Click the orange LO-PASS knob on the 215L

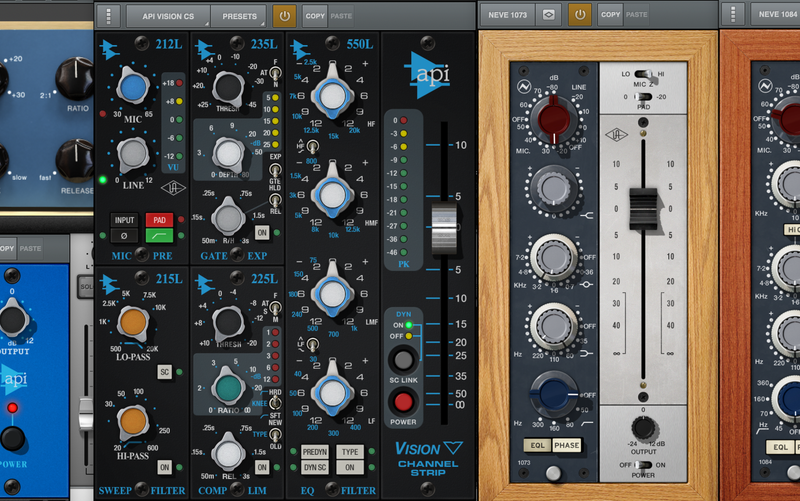pos(133,323)
